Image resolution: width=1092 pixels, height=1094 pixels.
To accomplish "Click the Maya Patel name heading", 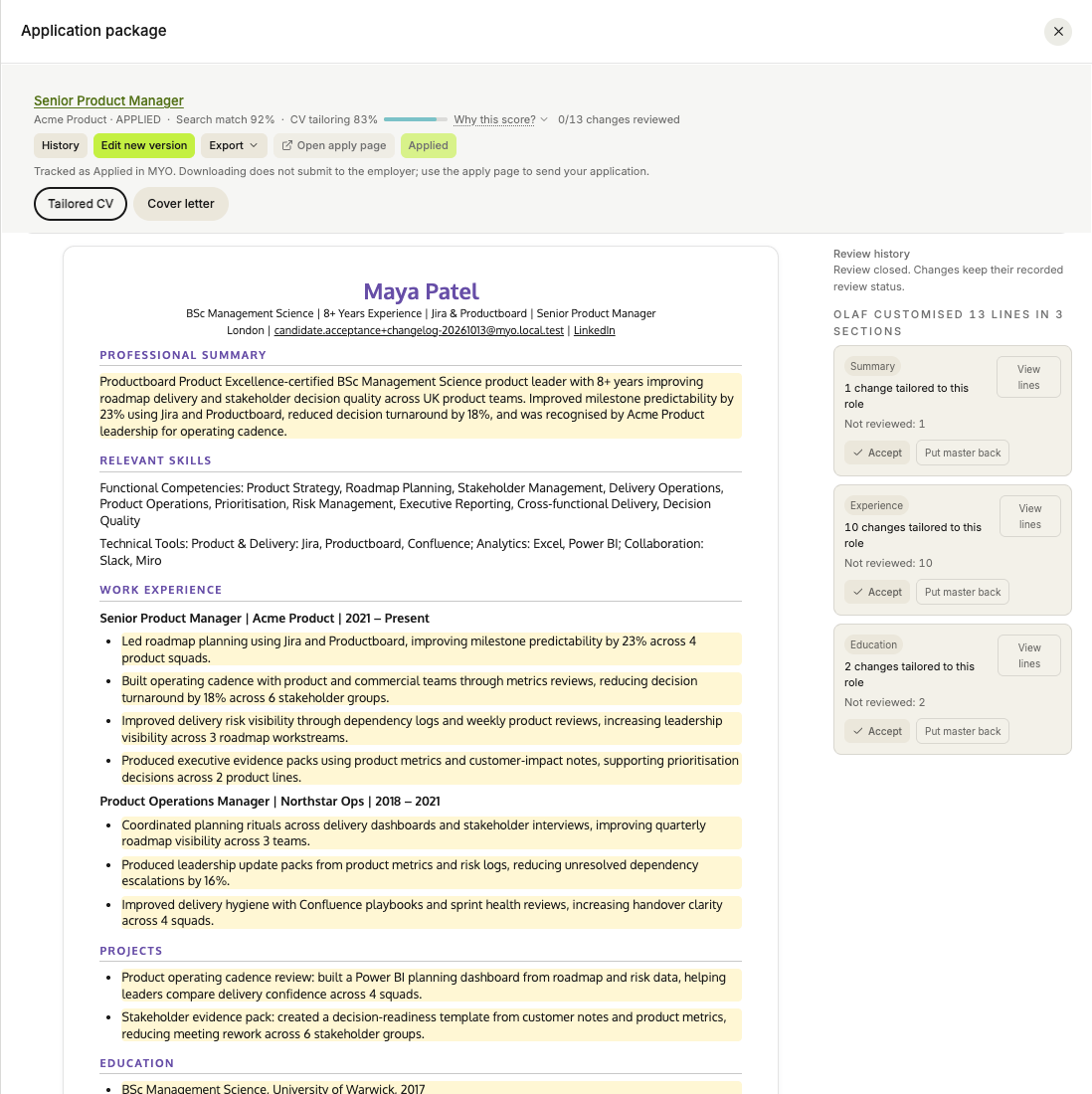I will tap(421, 291).
